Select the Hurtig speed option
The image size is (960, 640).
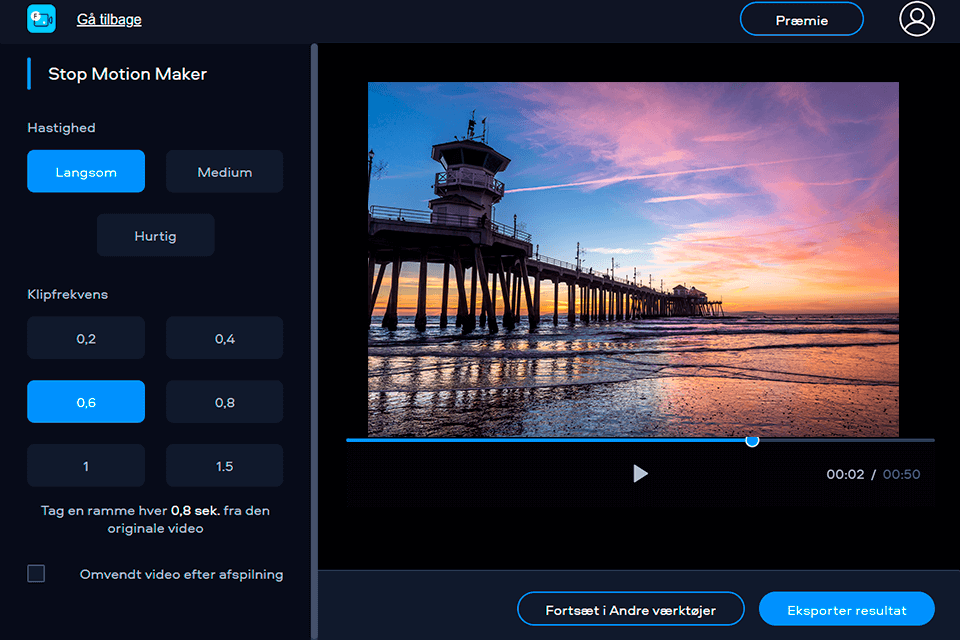pyautogui.click(x=155, y=235)
